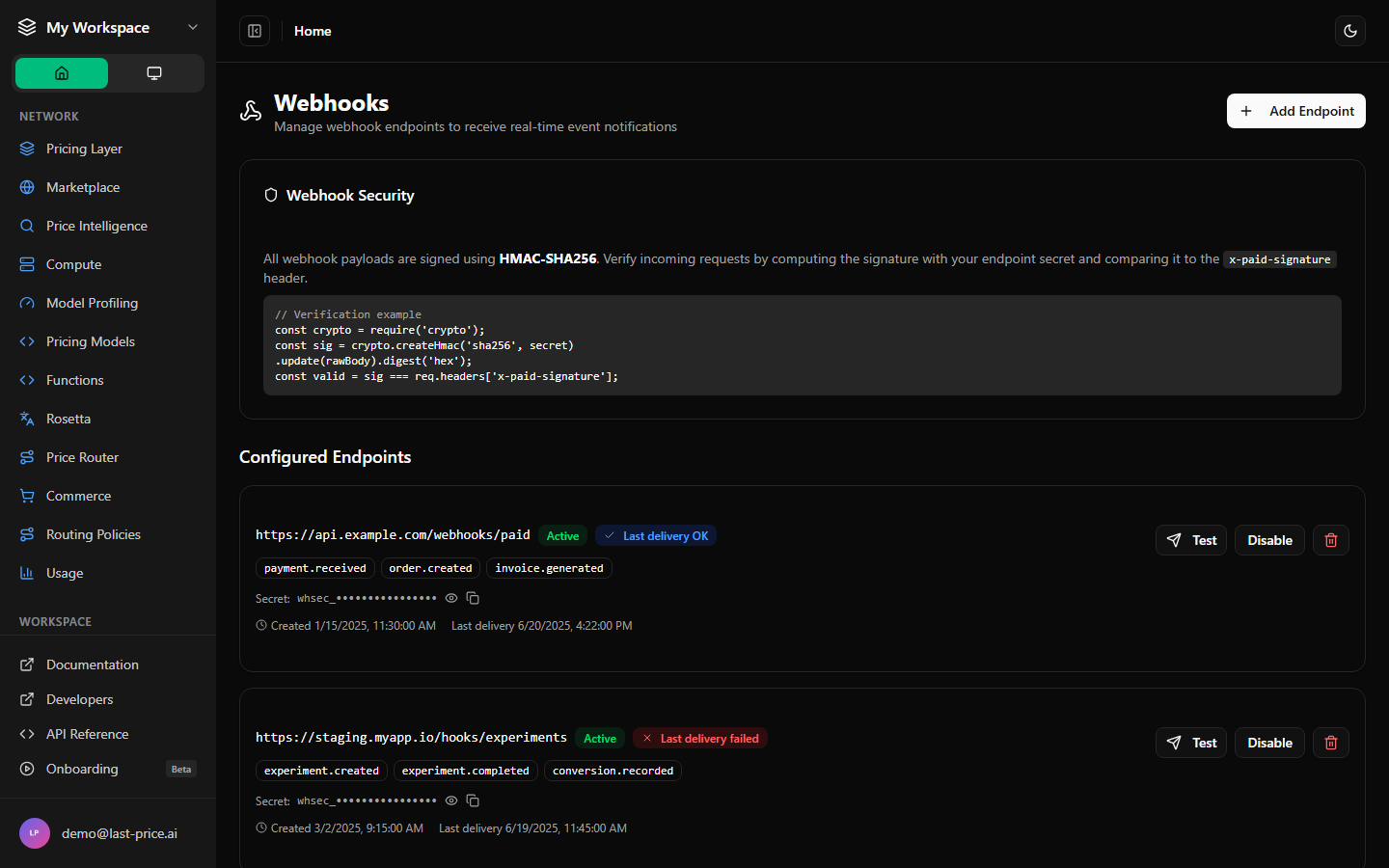Click the Webhooks page icon
Screen dimensions: 1389x868
point(251,111)
